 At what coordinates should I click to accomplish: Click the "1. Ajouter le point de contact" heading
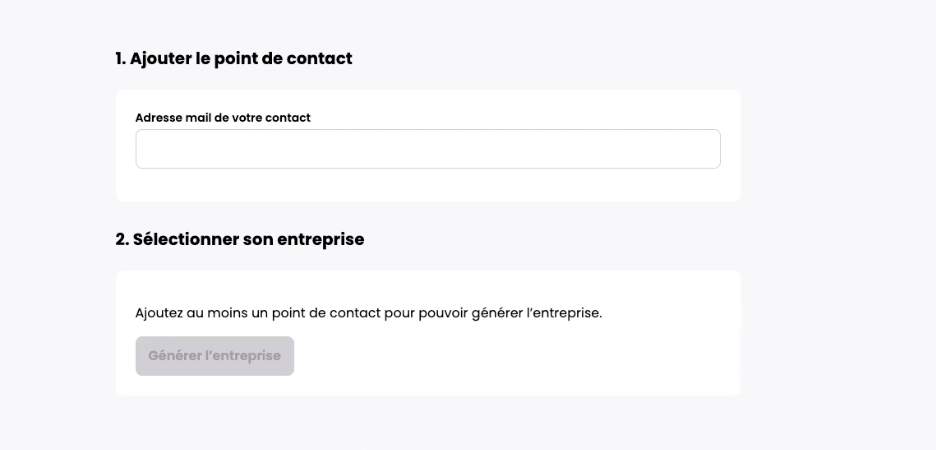234,59
